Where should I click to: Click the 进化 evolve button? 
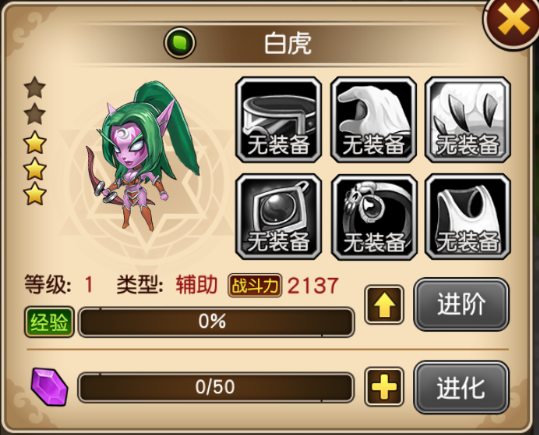pyautogui.click(x=461, y=387)
